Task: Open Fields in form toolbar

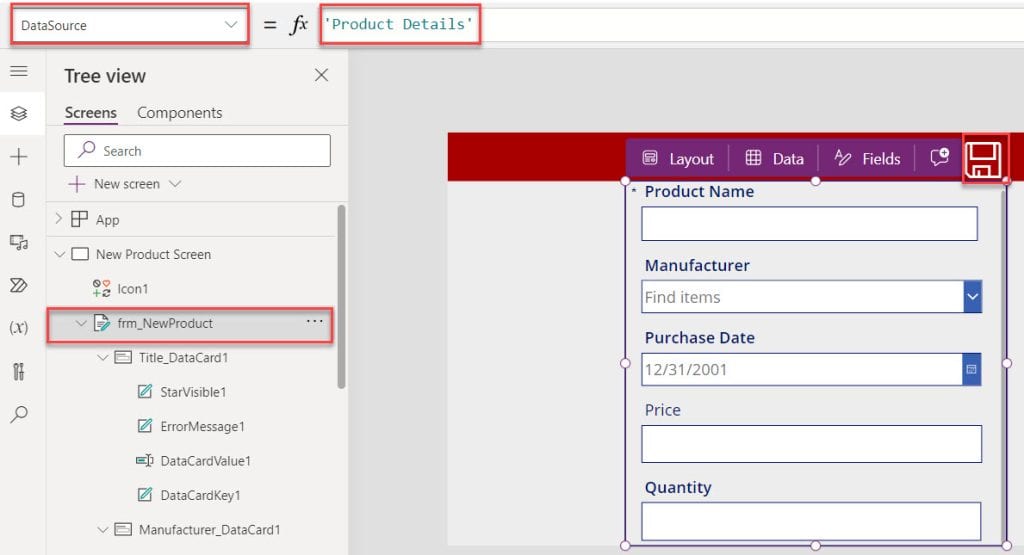Action: (867, 159)
